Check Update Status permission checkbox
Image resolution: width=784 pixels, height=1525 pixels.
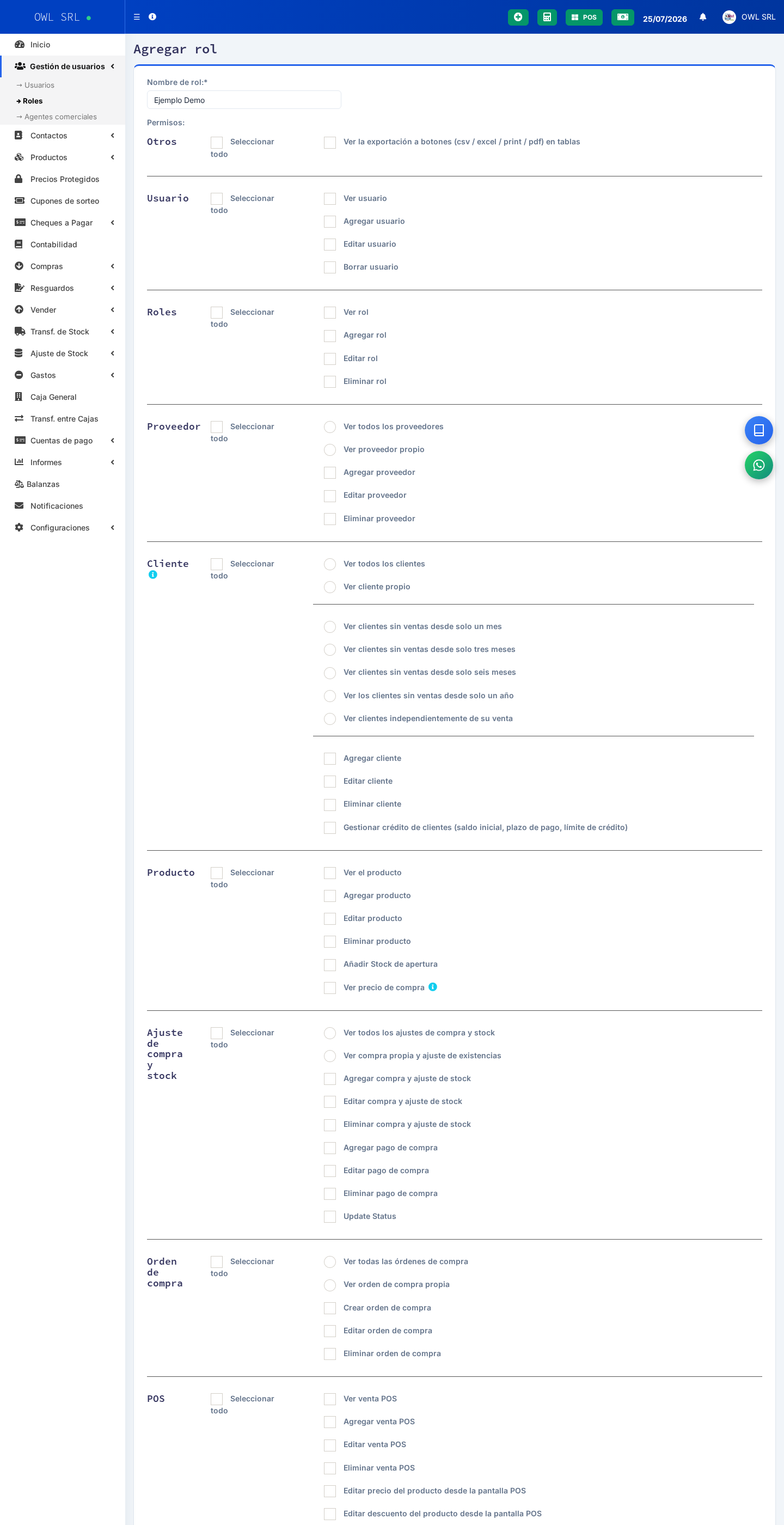pos(329,1217)
